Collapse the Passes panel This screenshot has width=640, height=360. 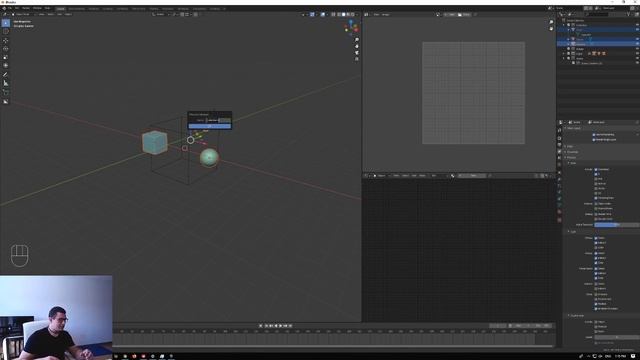tap(571, 157)
